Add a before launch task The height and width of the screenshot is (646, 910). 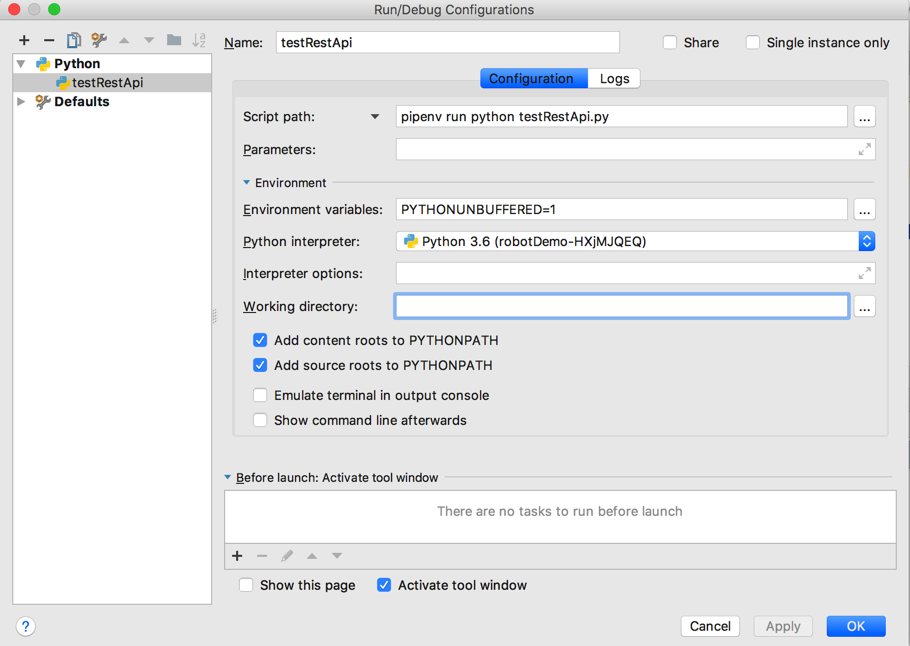point(237,556)
